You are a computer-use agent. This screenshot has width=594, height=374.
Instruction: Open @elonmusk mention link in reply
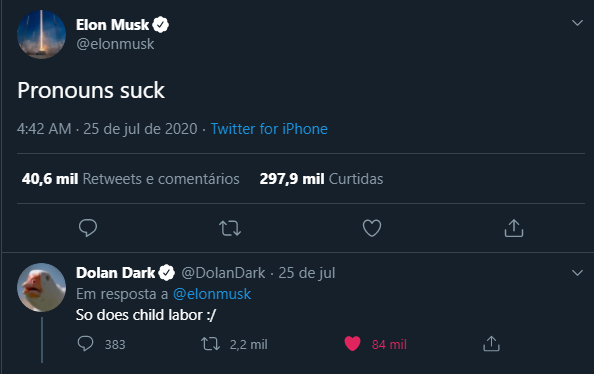click(212, 294)
